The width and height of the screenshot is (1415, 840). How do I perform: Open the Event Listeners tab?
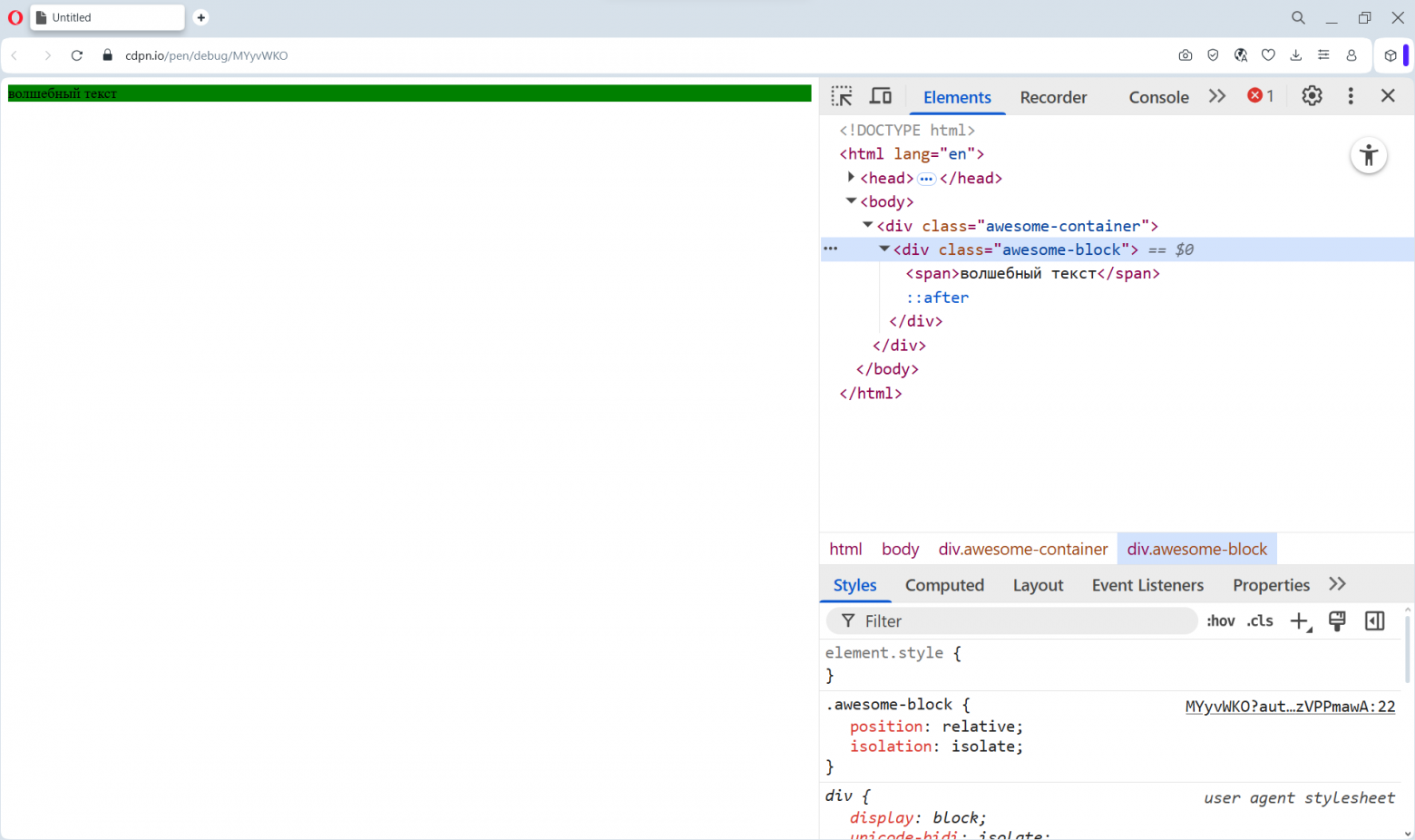click(x=1147, y=585)
